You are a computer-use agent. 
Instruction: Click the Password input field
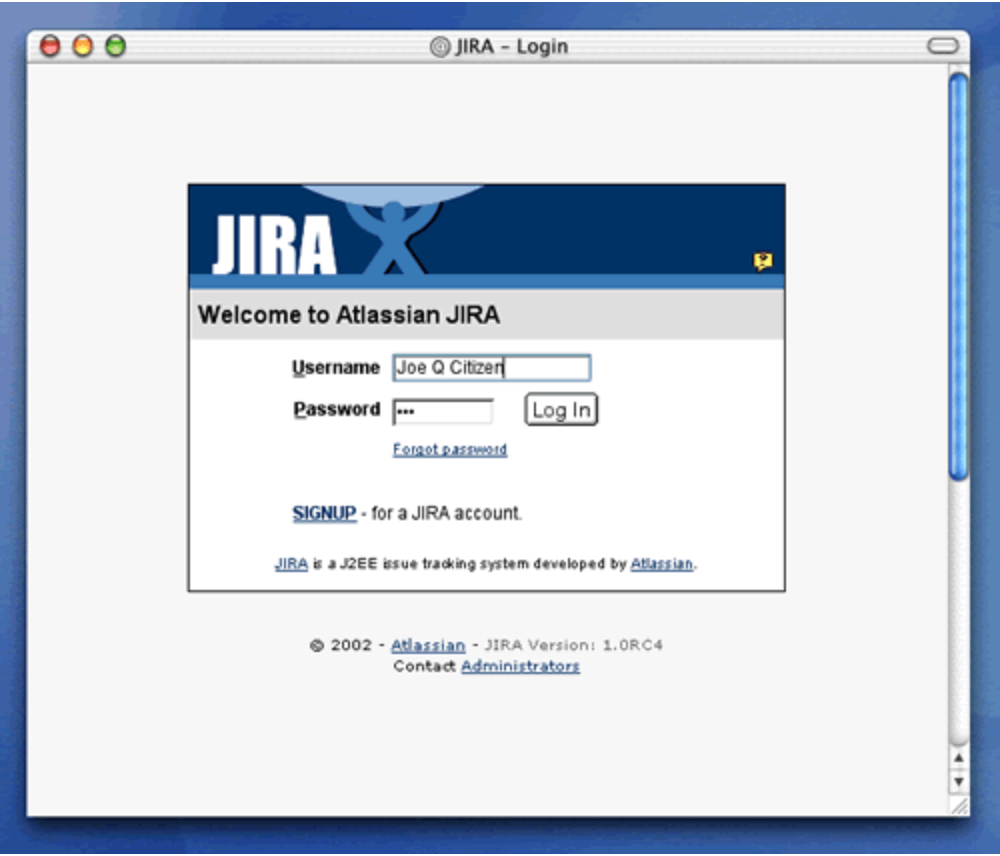click(x=443, y=411)
